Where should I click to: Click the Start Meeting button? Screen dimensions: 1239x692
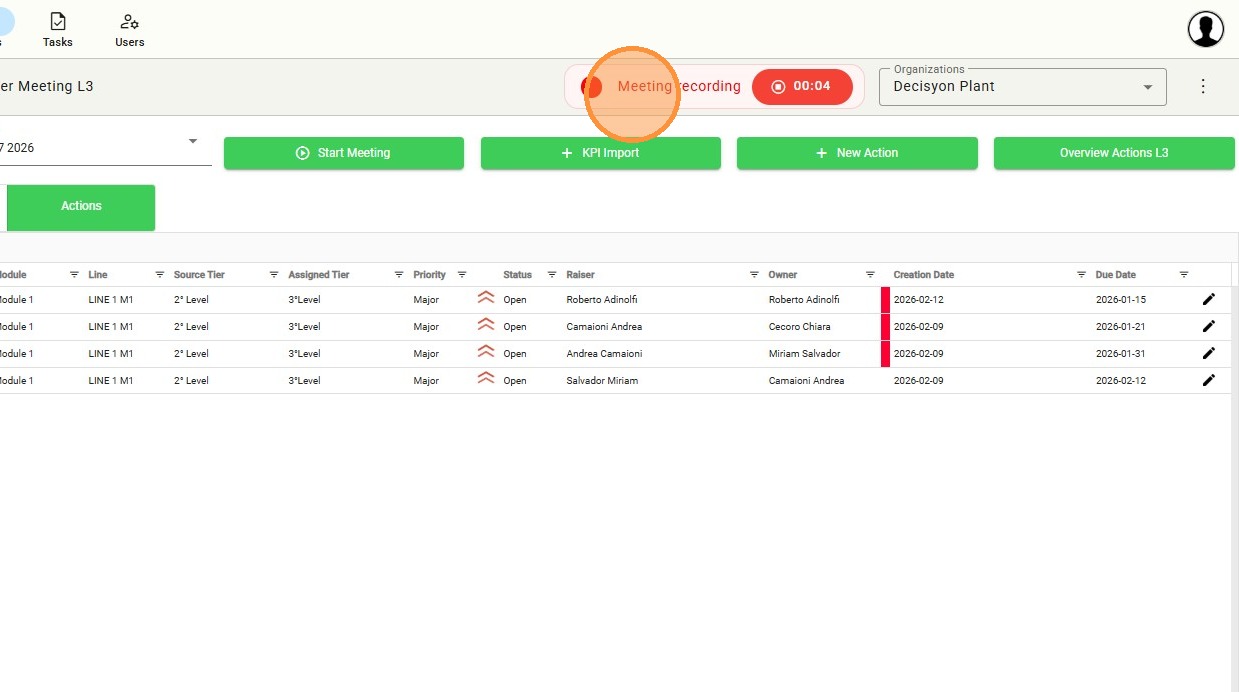coord(343,153)
